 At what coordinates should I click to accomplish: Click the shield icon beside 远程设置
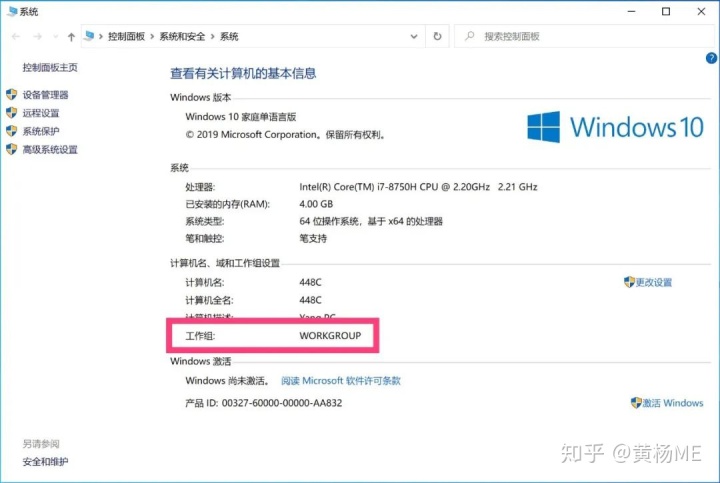pos(11,112)
